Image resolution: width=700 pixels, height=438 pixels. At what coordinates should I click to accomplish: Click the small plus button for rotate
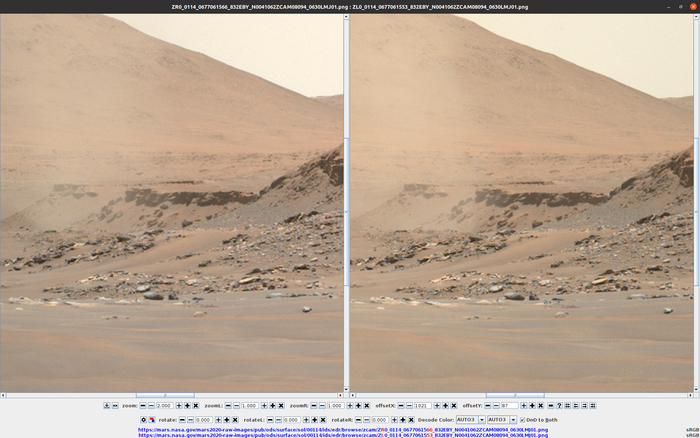click(218, 420)
